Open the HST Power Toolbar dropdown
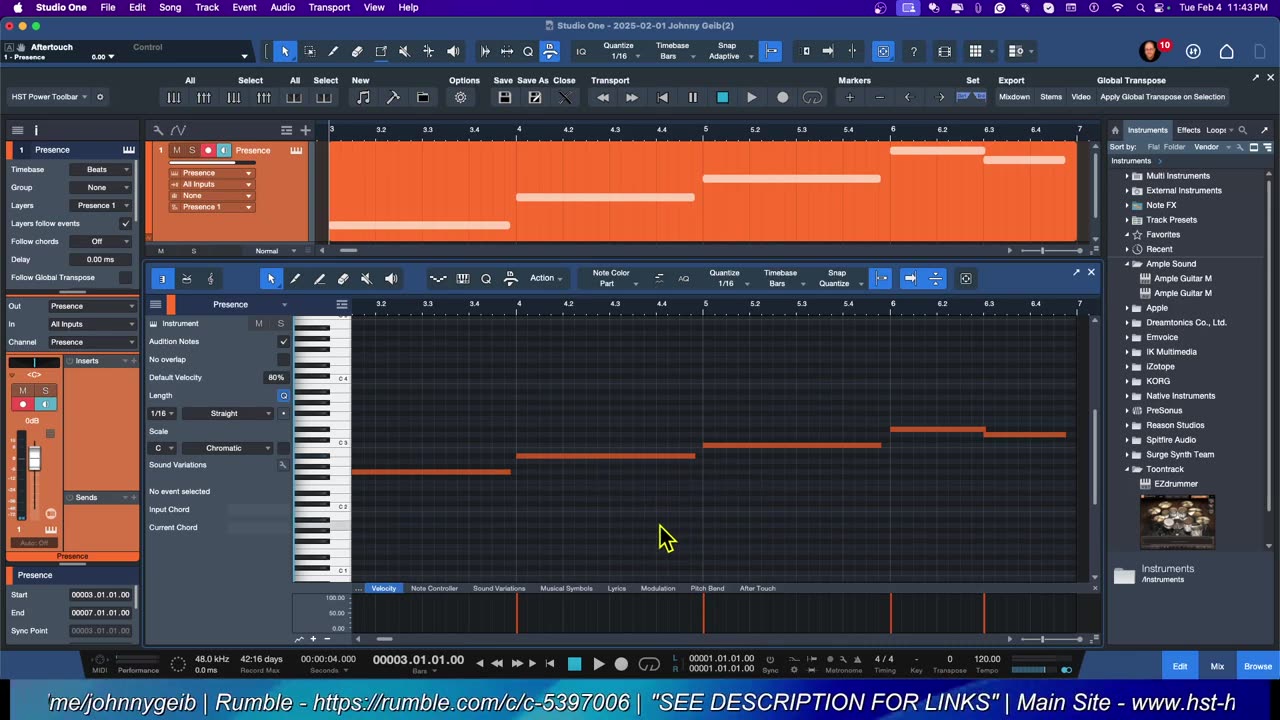This screenshot has width=1280, height=720. tap(49, 97)
